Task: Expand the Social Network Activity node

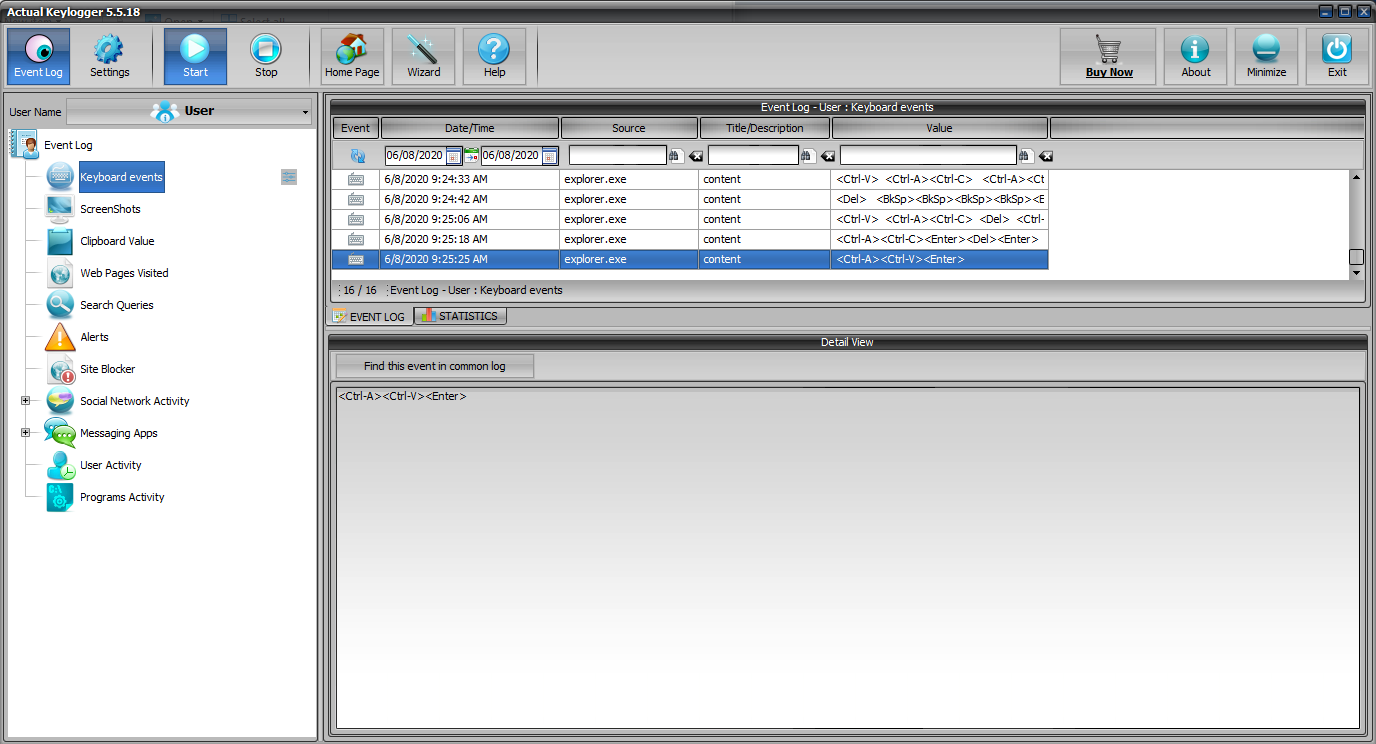Action: (25, 401)
